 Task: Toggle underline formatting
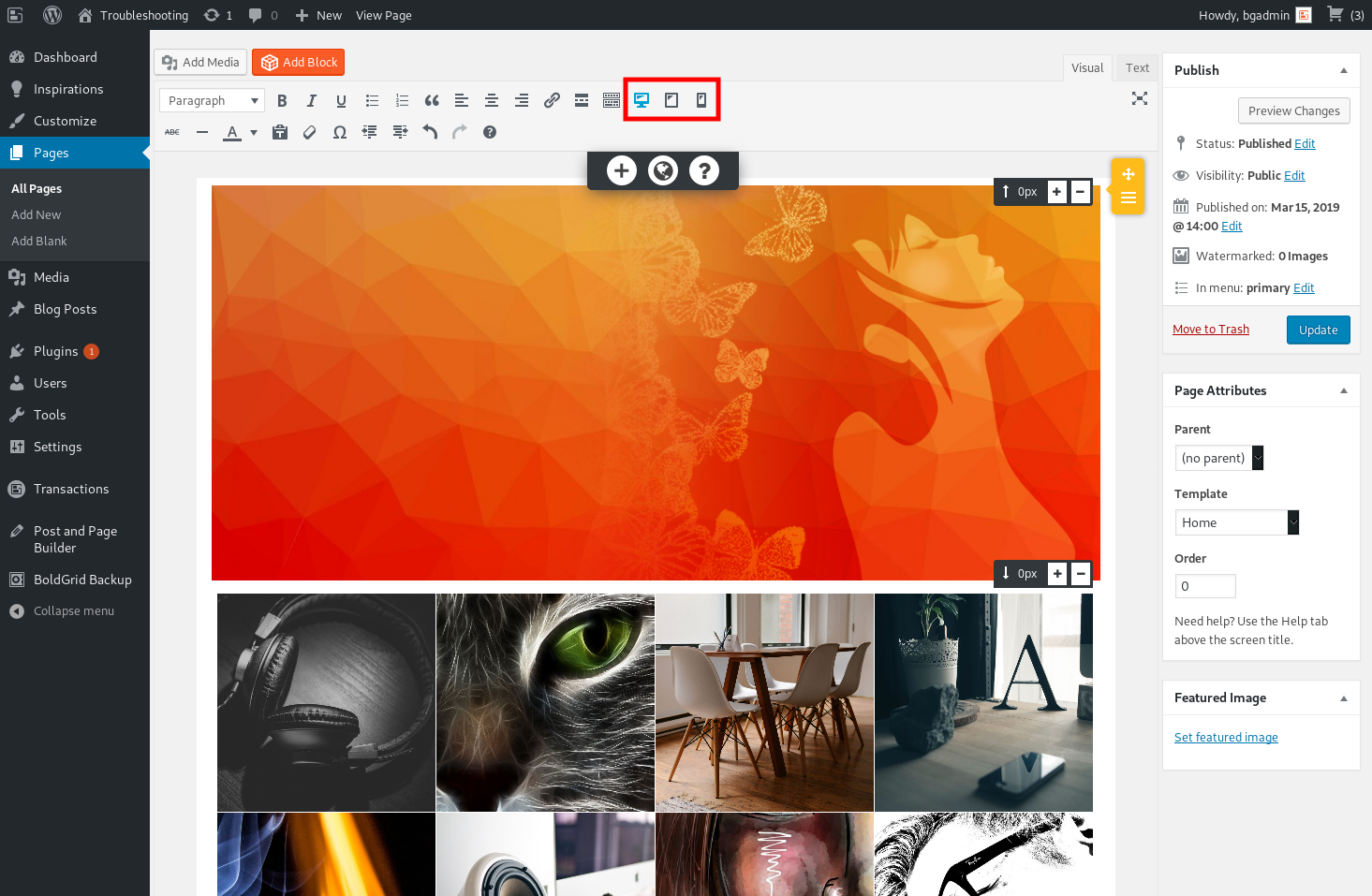pos(342,100)
